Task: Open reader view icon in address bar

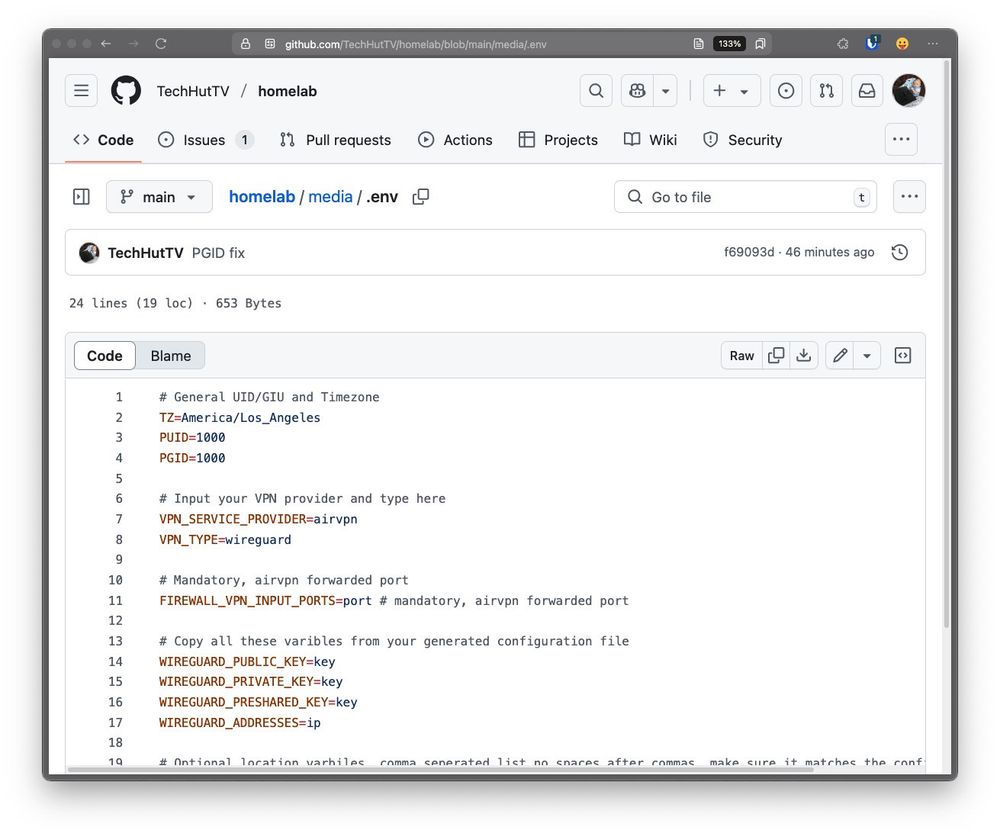Action: (698, 43)
